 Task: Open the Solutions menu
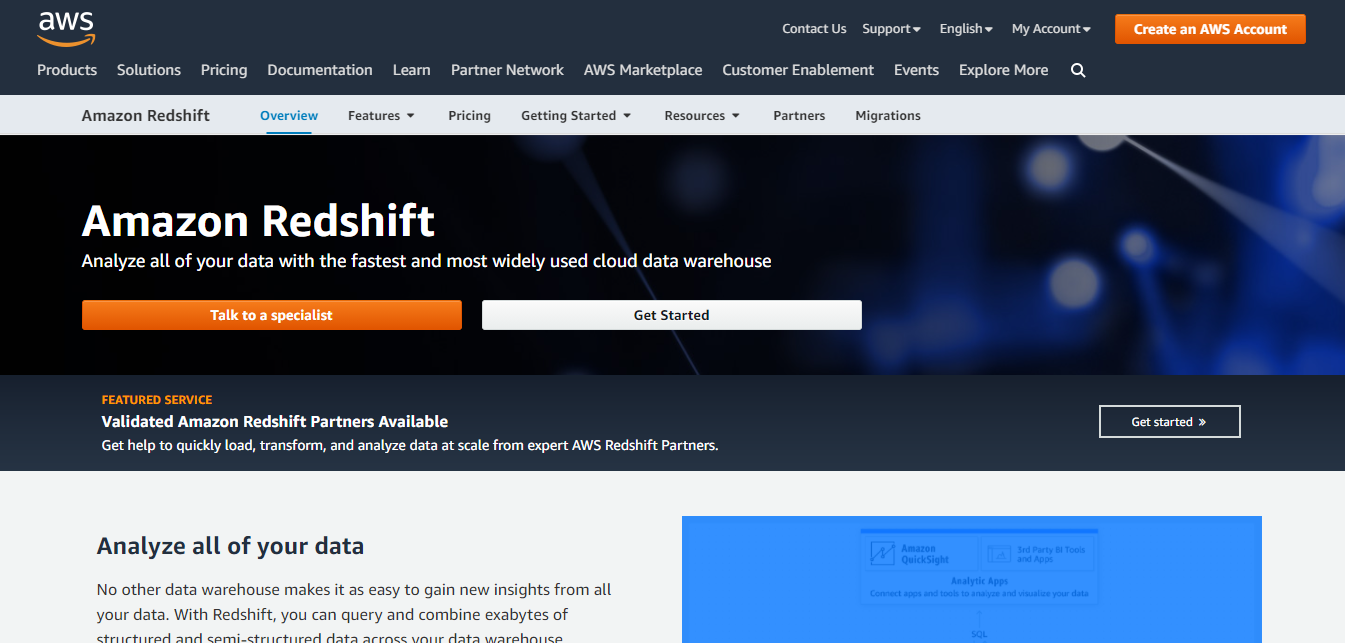click(149, 70)
